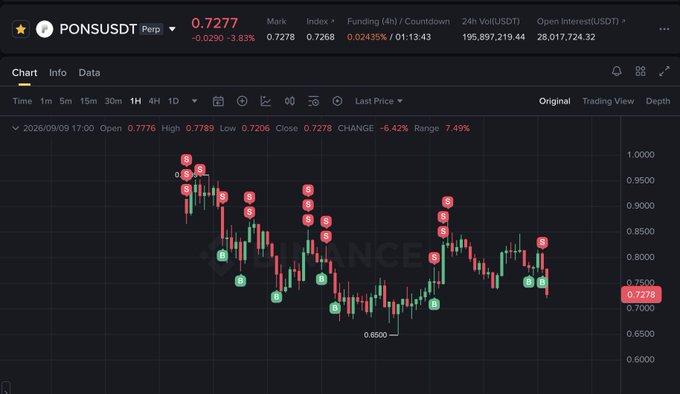The width and height of the screenshot is (680, 394).
Task: Open the chart layout grid icon
Action: (640, 71)
